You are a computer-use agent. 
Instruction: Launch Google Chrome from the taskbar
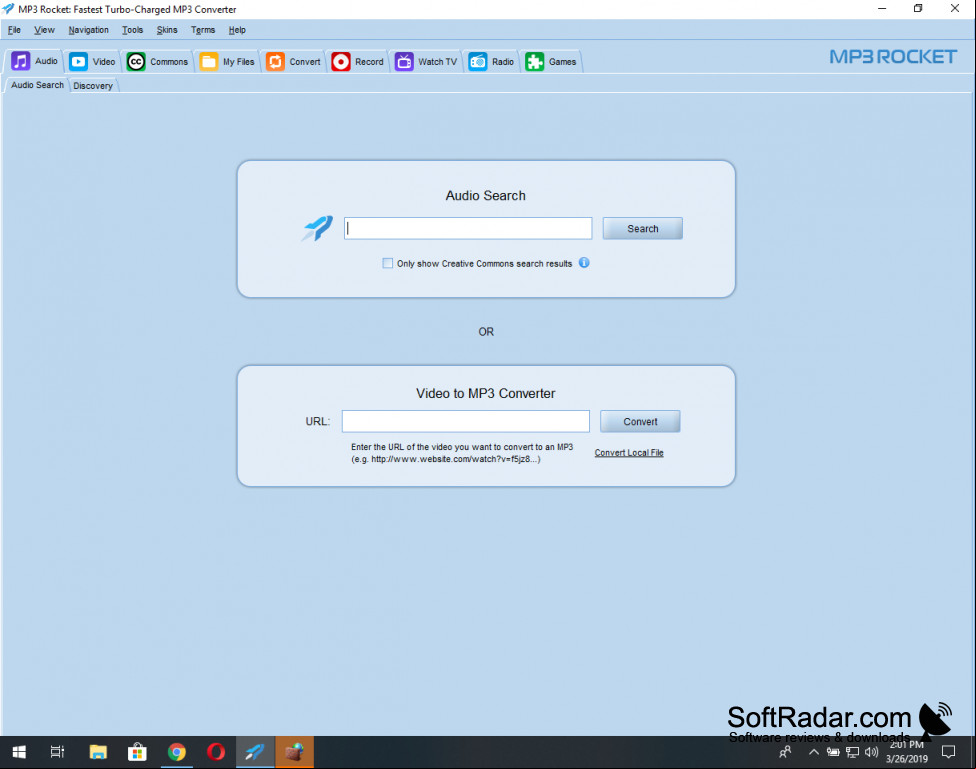[177, 752]
